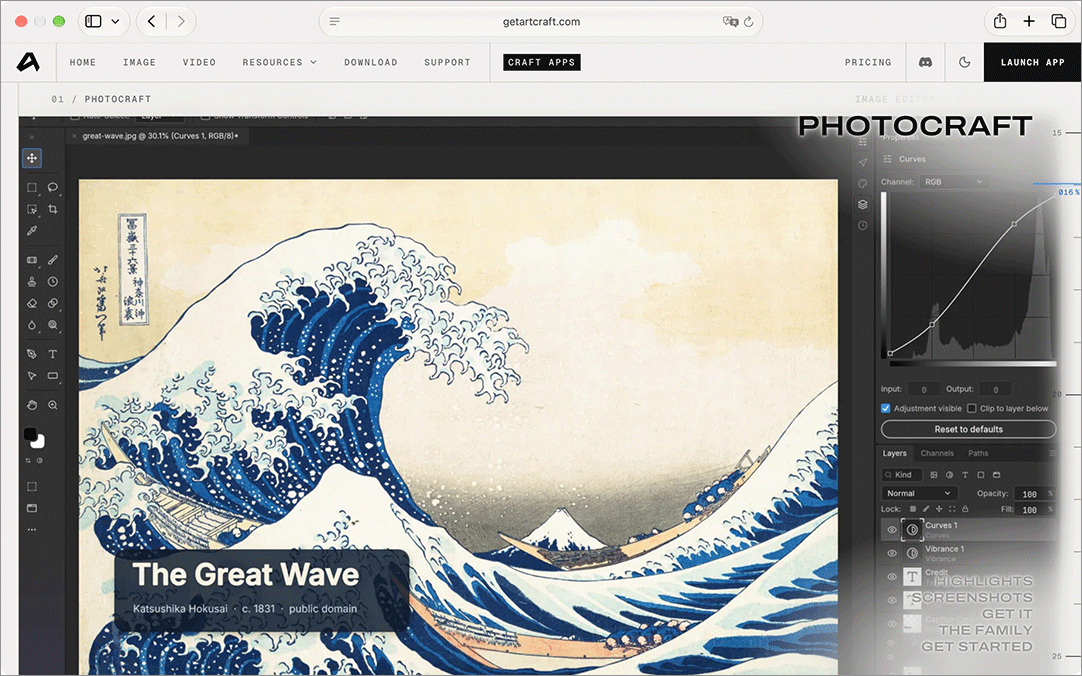The image size is (1082, 676).
Task: Open the Home page
Action: coord(83,62)
